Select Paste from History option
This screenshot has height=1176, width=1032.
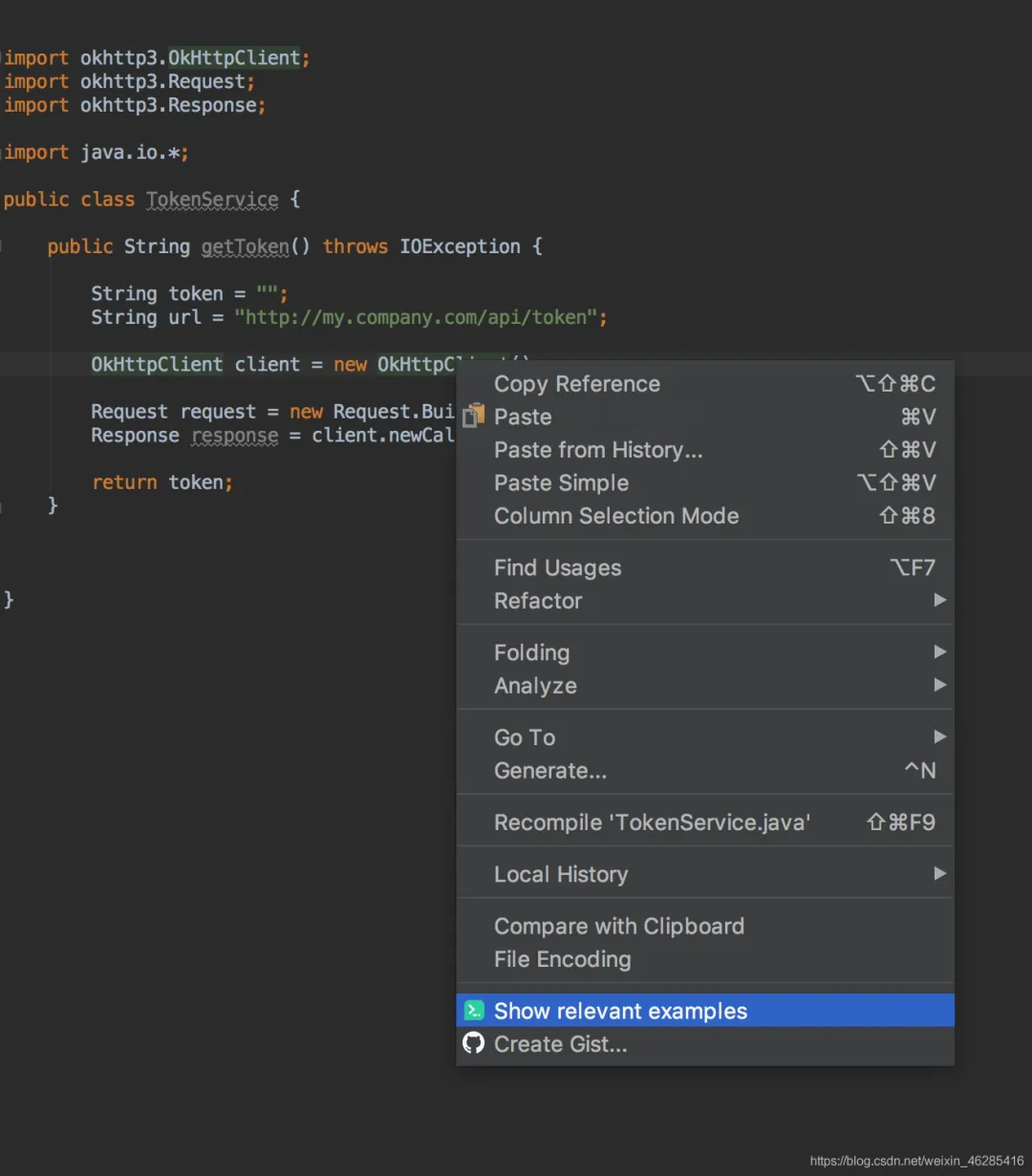pos(705,449)
